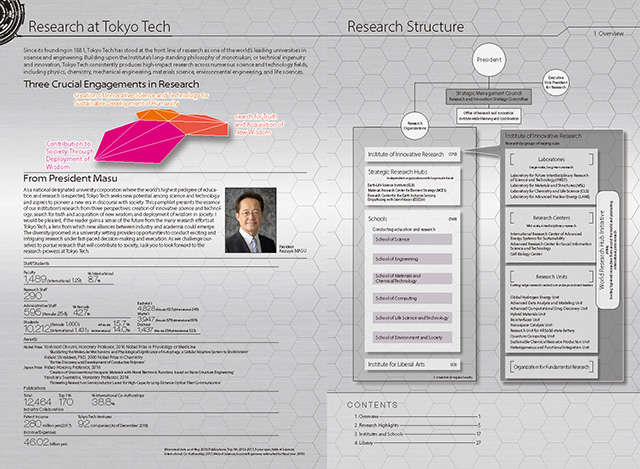Viewport: 640px width, 469px height.
Task: Click the red polygon in the diagram
Action: pyautogui.click(x=200, y=125)
